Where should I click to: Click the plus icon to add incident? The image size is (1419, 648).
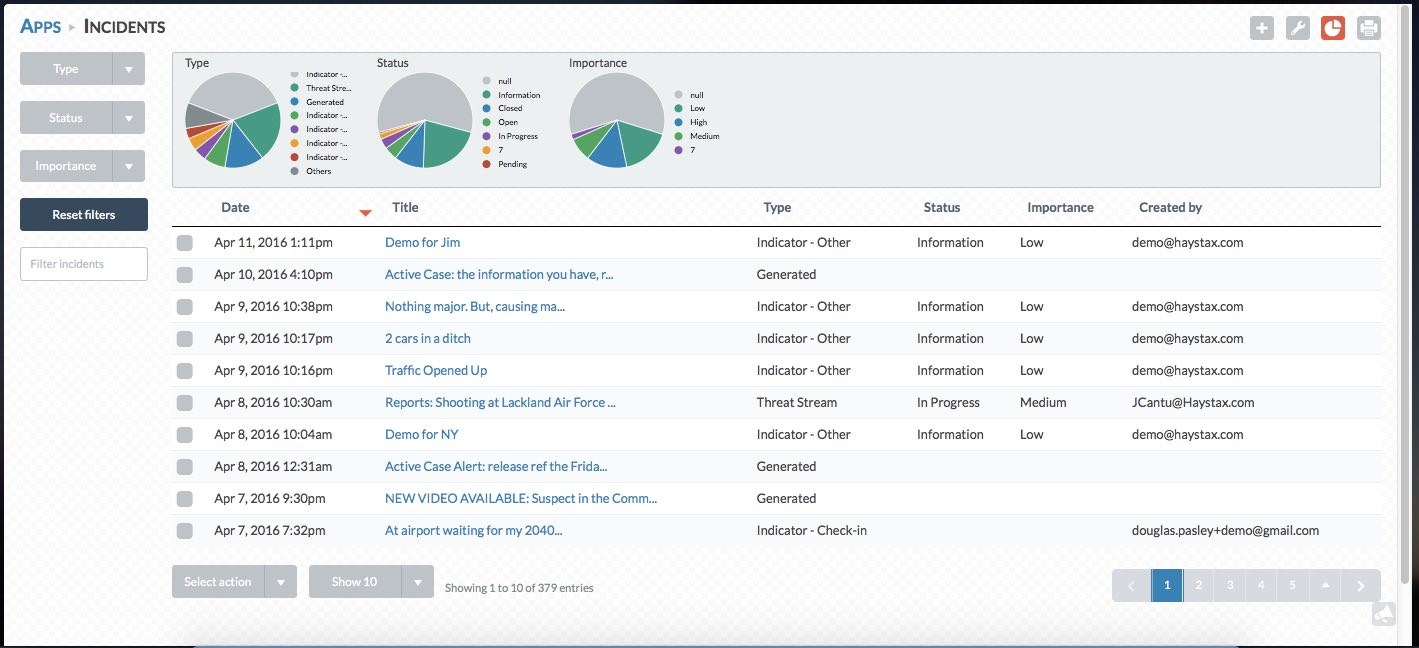[1262, 28]
